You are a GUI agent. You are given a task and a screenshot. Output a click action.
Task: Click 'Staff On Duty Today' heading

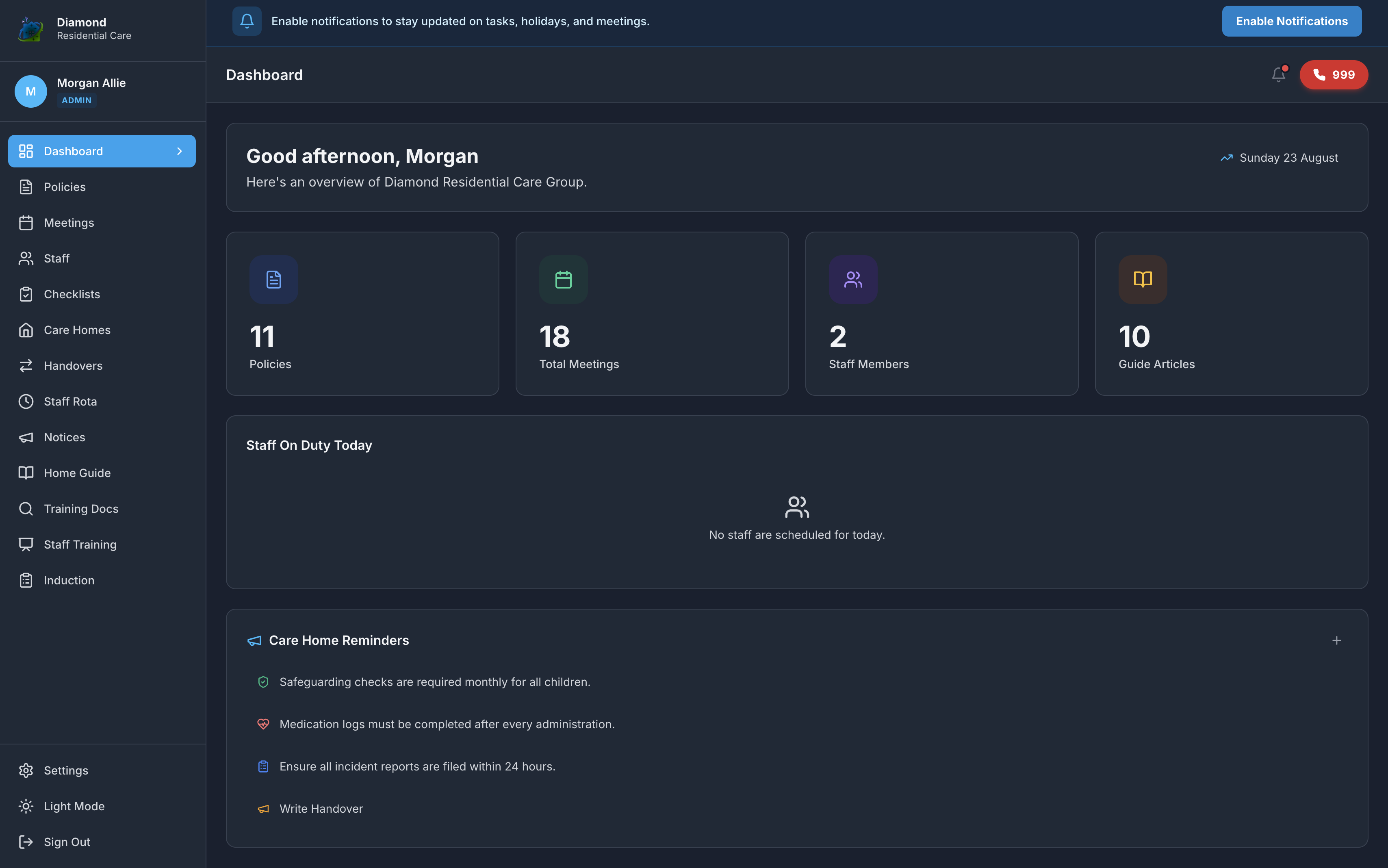309,445
